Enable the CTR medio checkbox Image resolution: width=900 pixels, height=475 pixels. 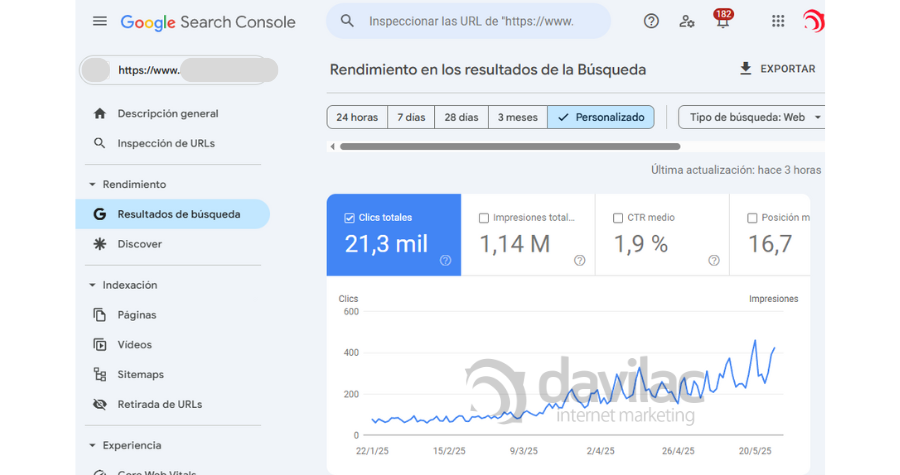(618, 218)
